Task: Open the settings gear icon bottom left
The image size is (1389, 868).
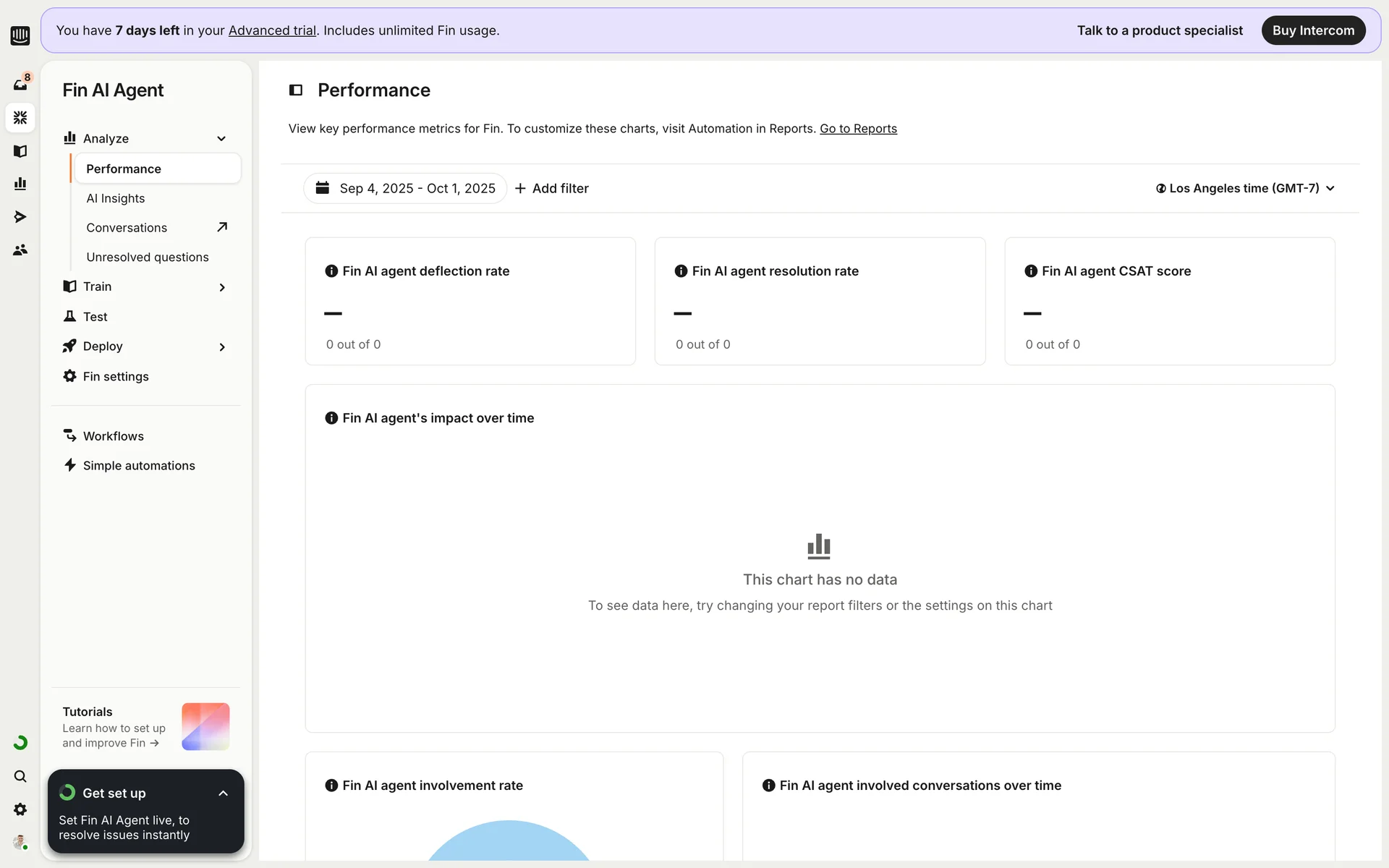Action: (x=20, y=809)
